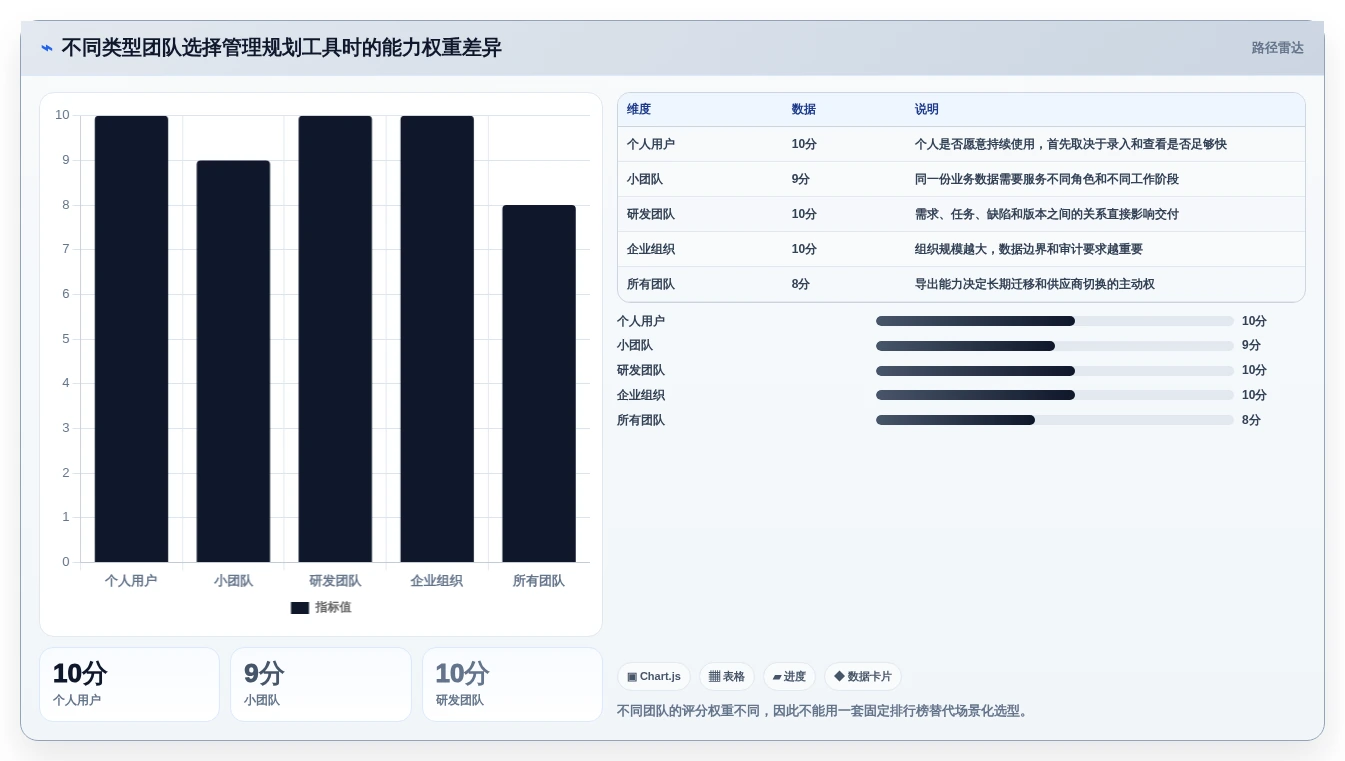Click the 路径雷达 label in the header
Image resolution: width=1345 pixels, height=761 pixels.
(x=1277, y=48)
